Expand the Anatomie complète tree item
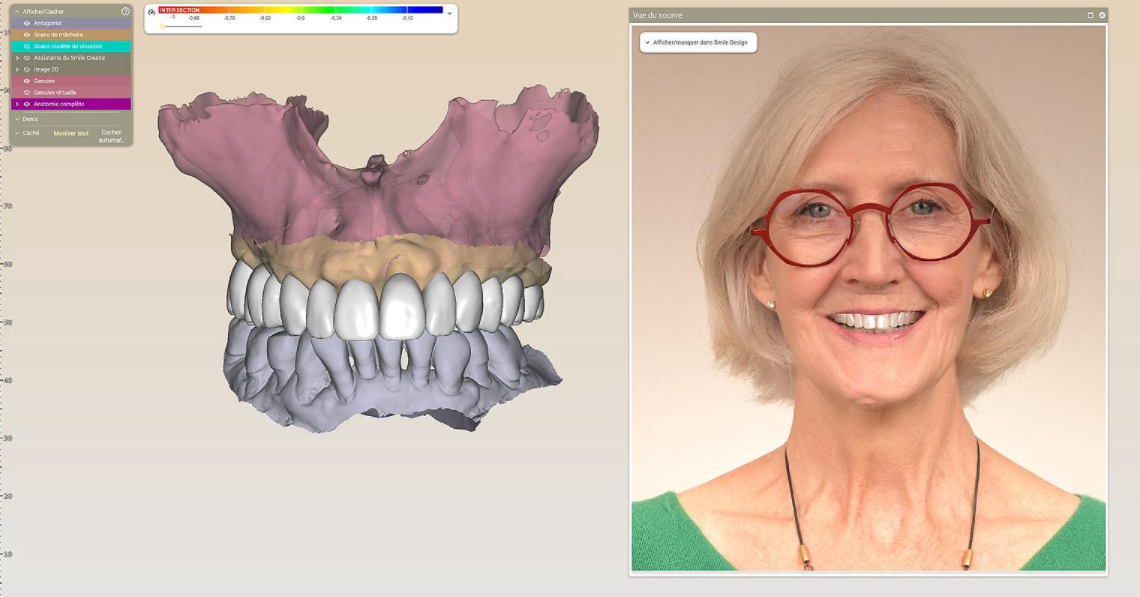 17,104
